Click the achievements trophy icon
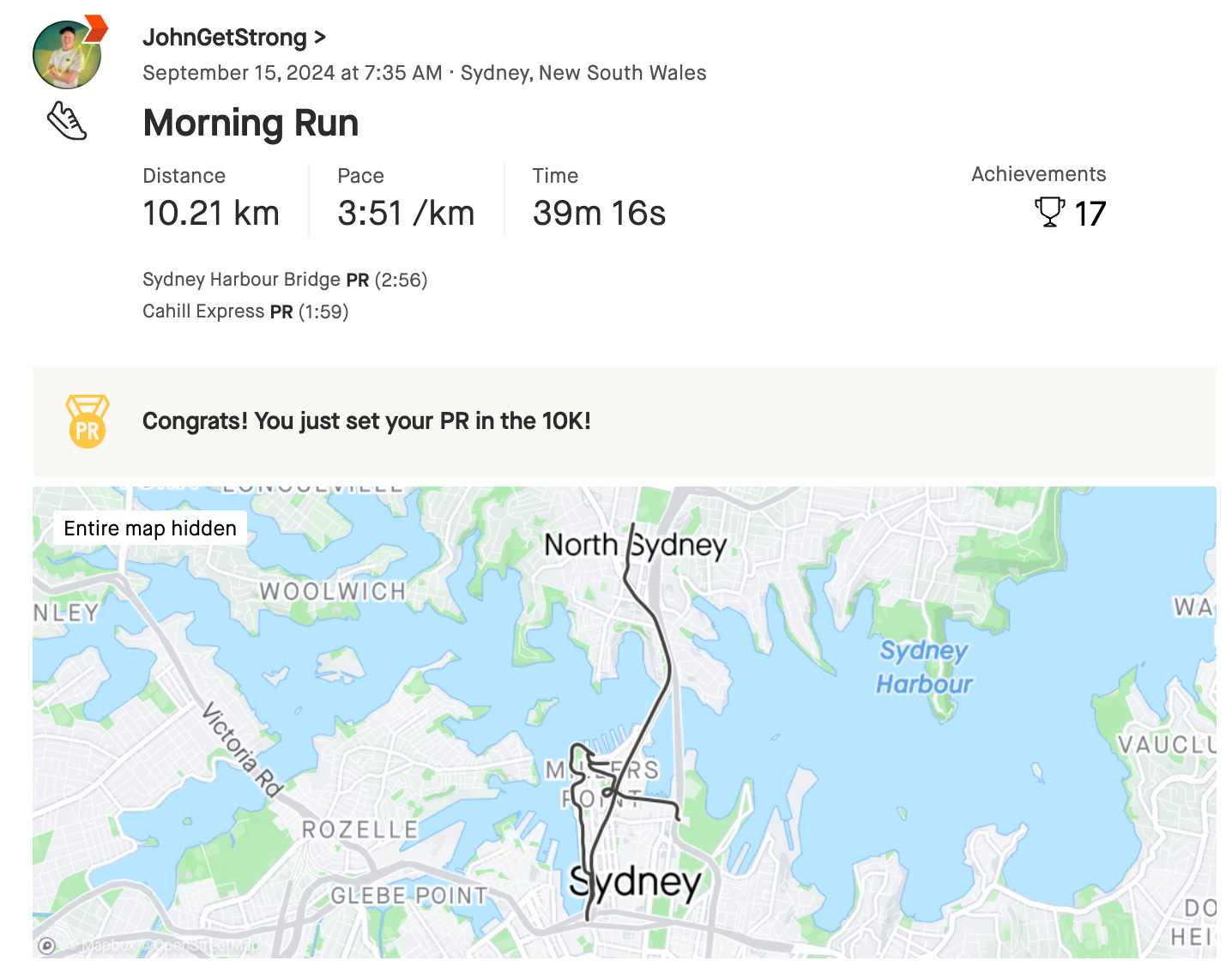The height and width of the screenshot is (973, 1232). click(1048, 213)
